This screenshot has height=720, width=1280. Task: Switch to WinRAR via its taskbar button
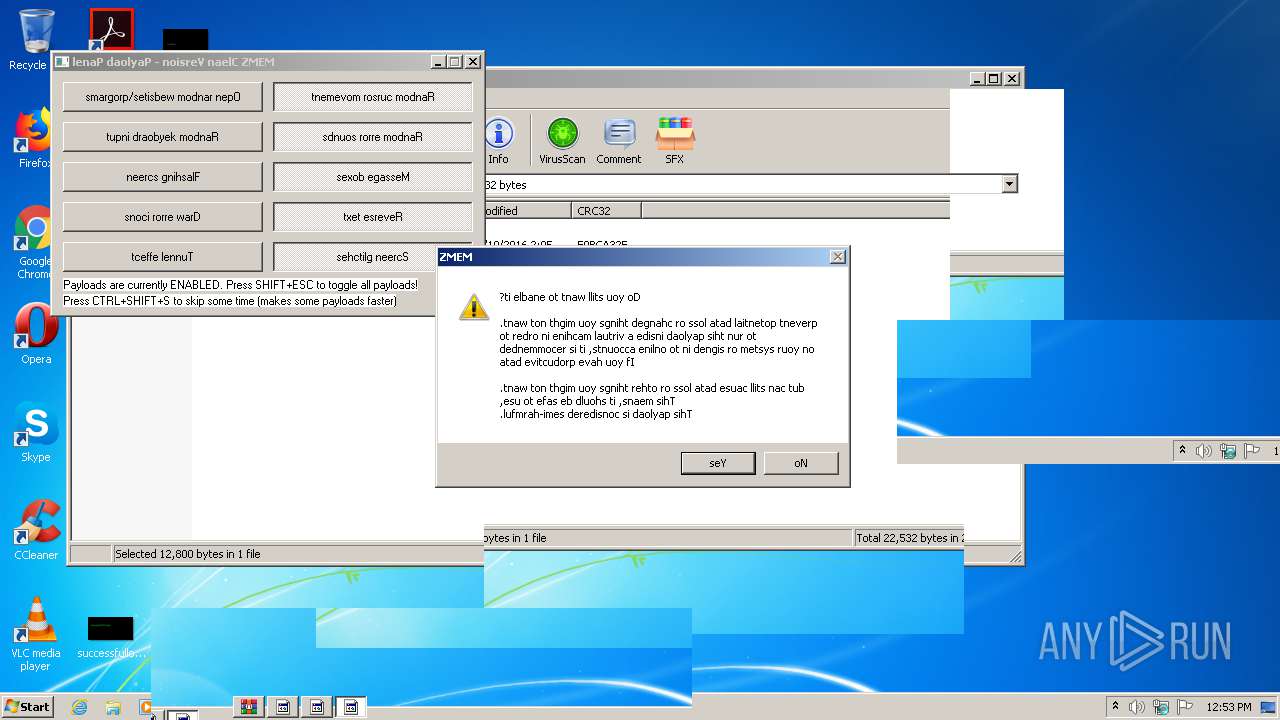coord(249,707)
